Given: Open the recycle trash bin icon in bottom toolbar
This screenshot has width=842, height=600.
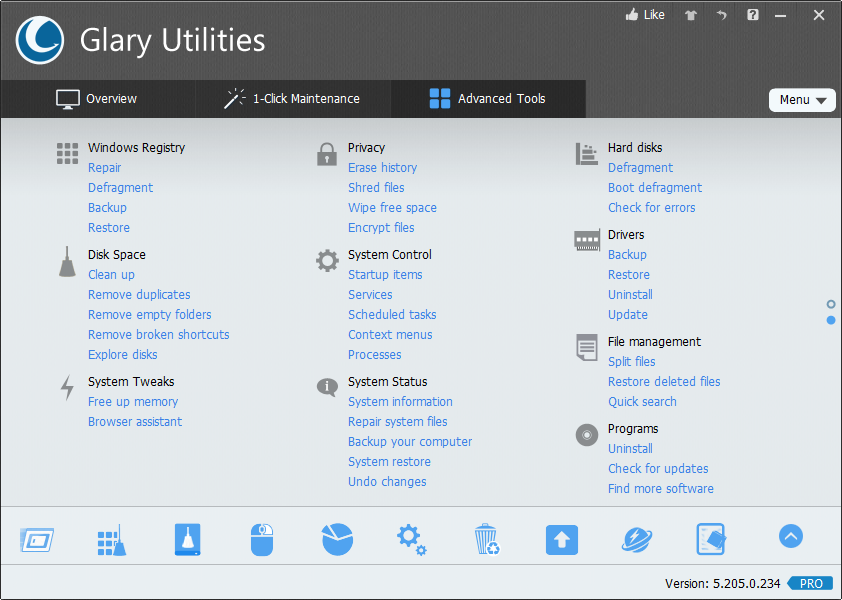Looking at the screenshot, I should pos(487,539).
